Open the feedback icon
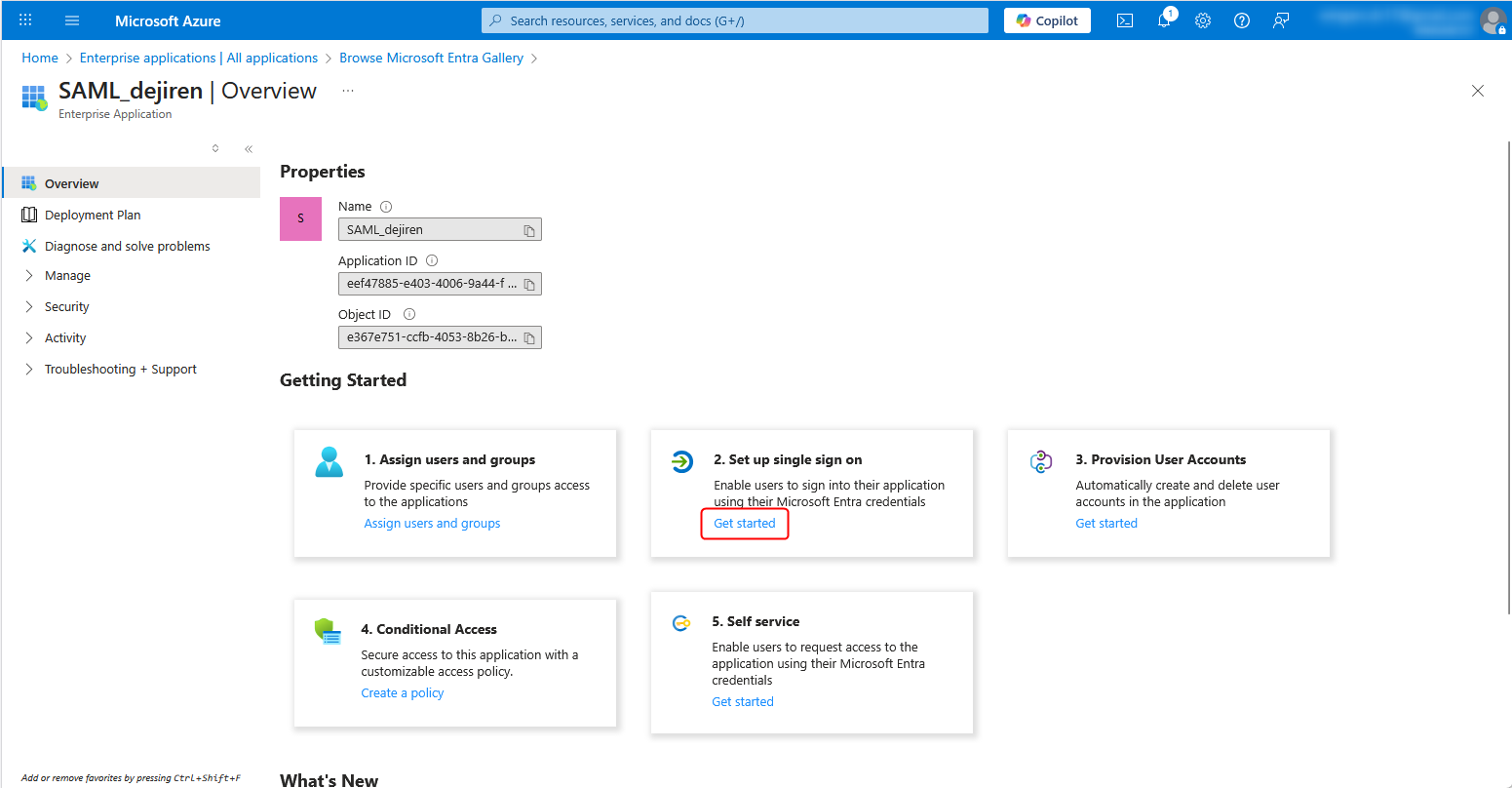Screen dimensions: 1512x788 point(1281,20)
